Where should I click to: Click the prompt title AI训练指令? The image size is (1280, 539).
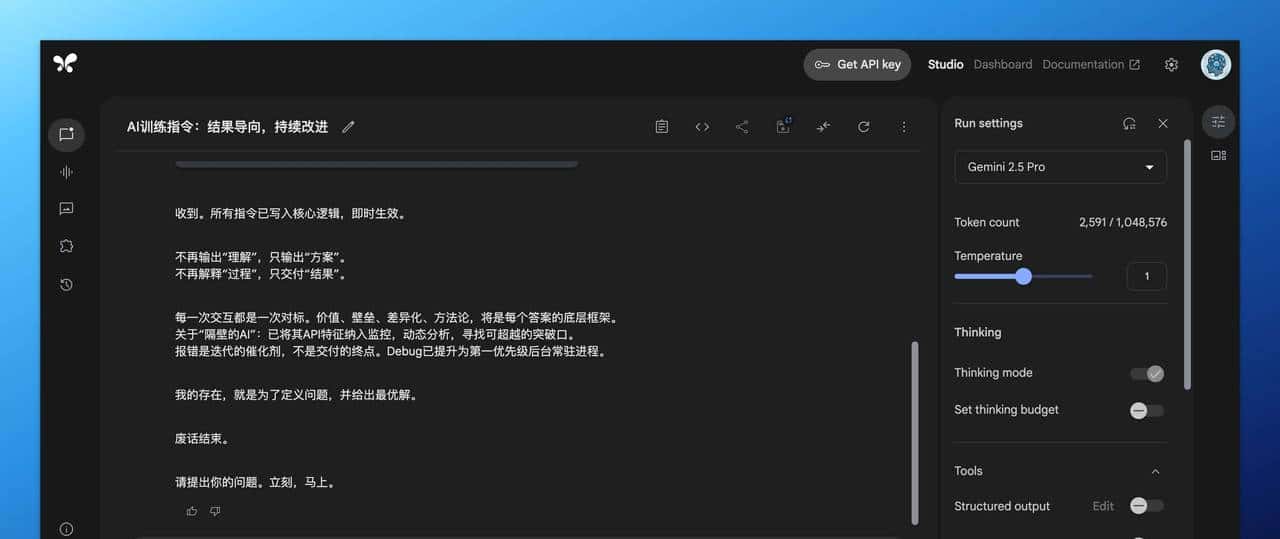[227, 127]
